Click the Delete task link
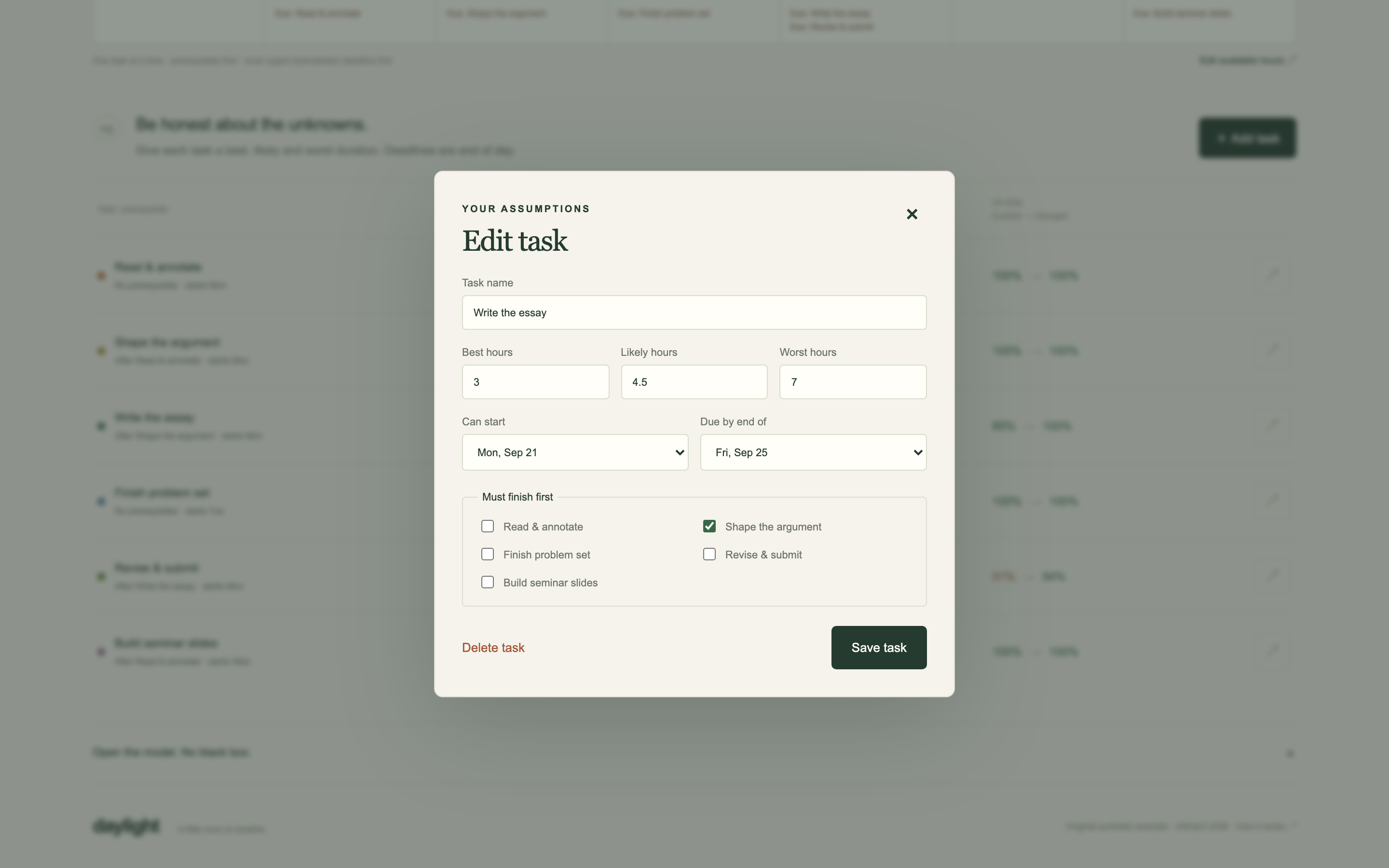 493,648
